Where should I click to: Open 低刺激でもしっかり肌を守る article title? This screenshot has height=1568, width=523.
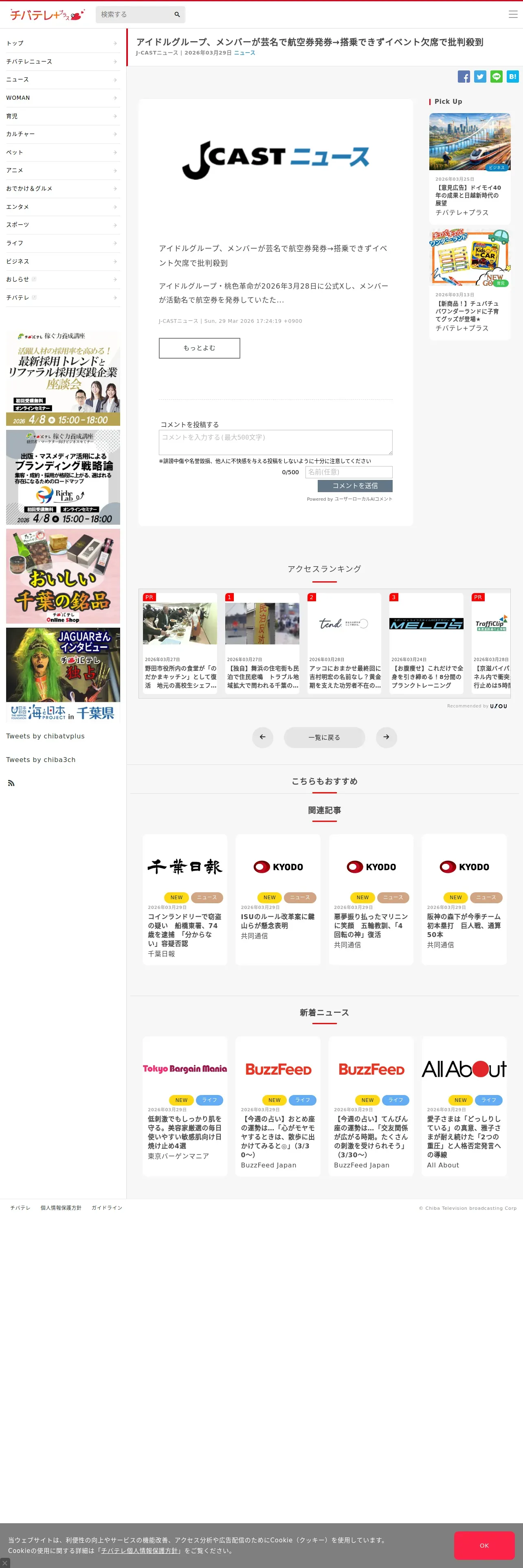pos(185,1132)
